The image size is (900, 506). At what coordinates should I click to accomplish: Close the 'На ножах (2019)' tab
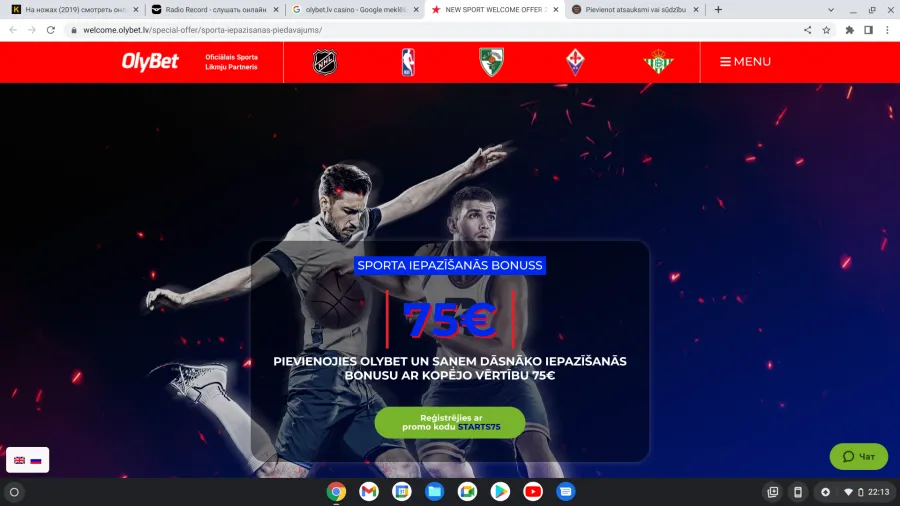pyautogui.click(x=136, y=10)
